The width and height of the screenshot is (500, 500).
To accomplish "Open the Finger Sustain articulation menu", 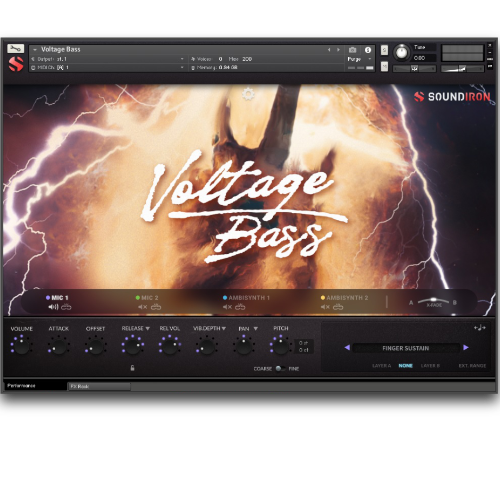I will 406,348.
